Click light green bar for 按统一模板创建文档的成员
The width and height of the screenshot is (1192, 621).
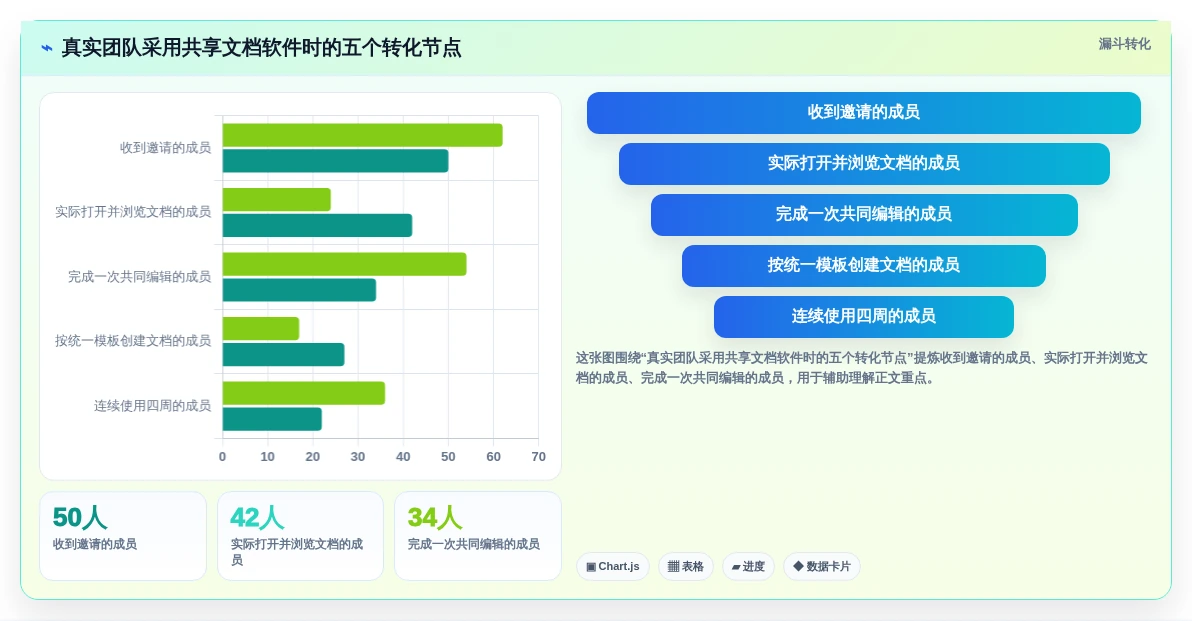click(261, 329)
